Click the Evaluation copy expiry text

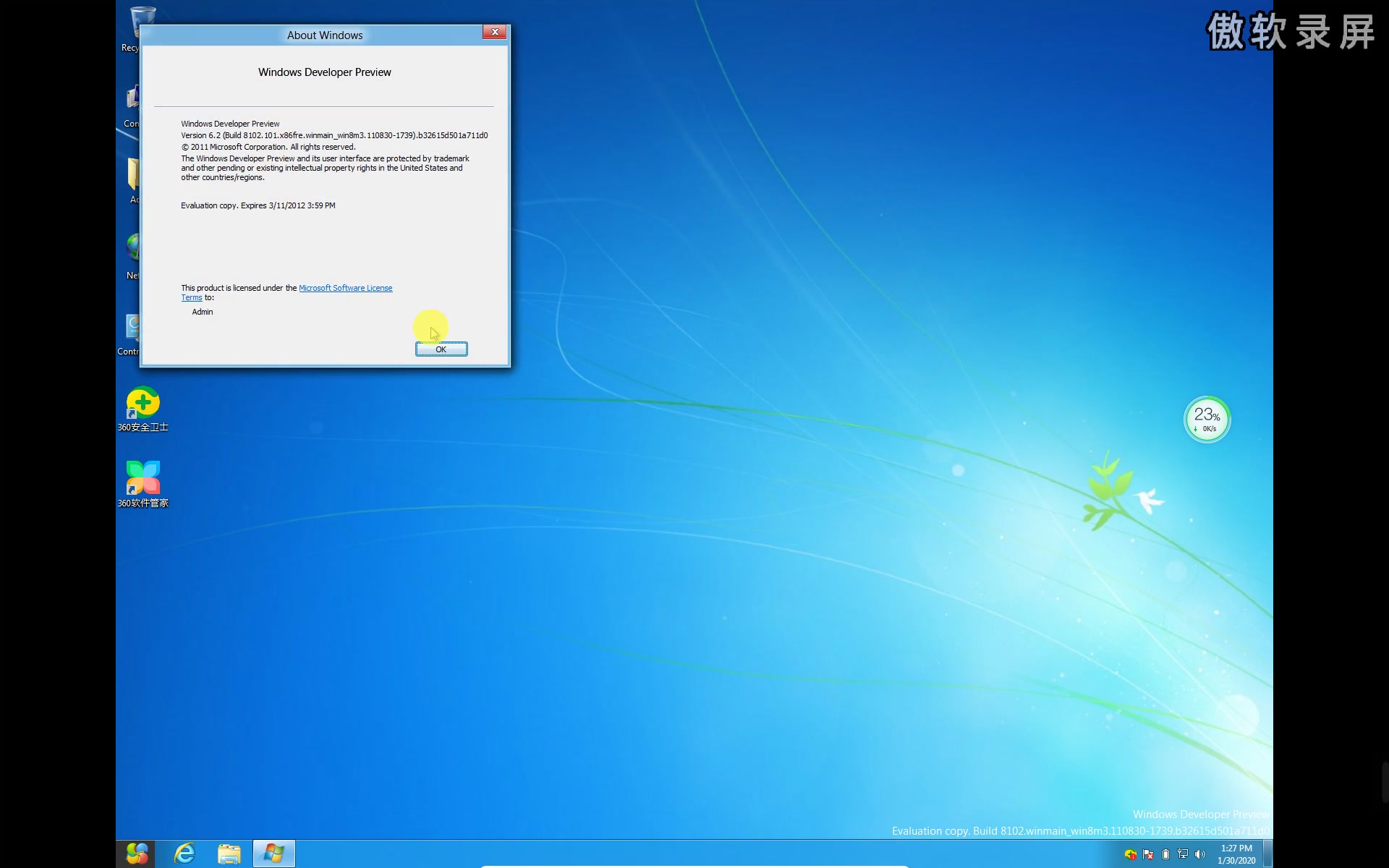point(258,205)
